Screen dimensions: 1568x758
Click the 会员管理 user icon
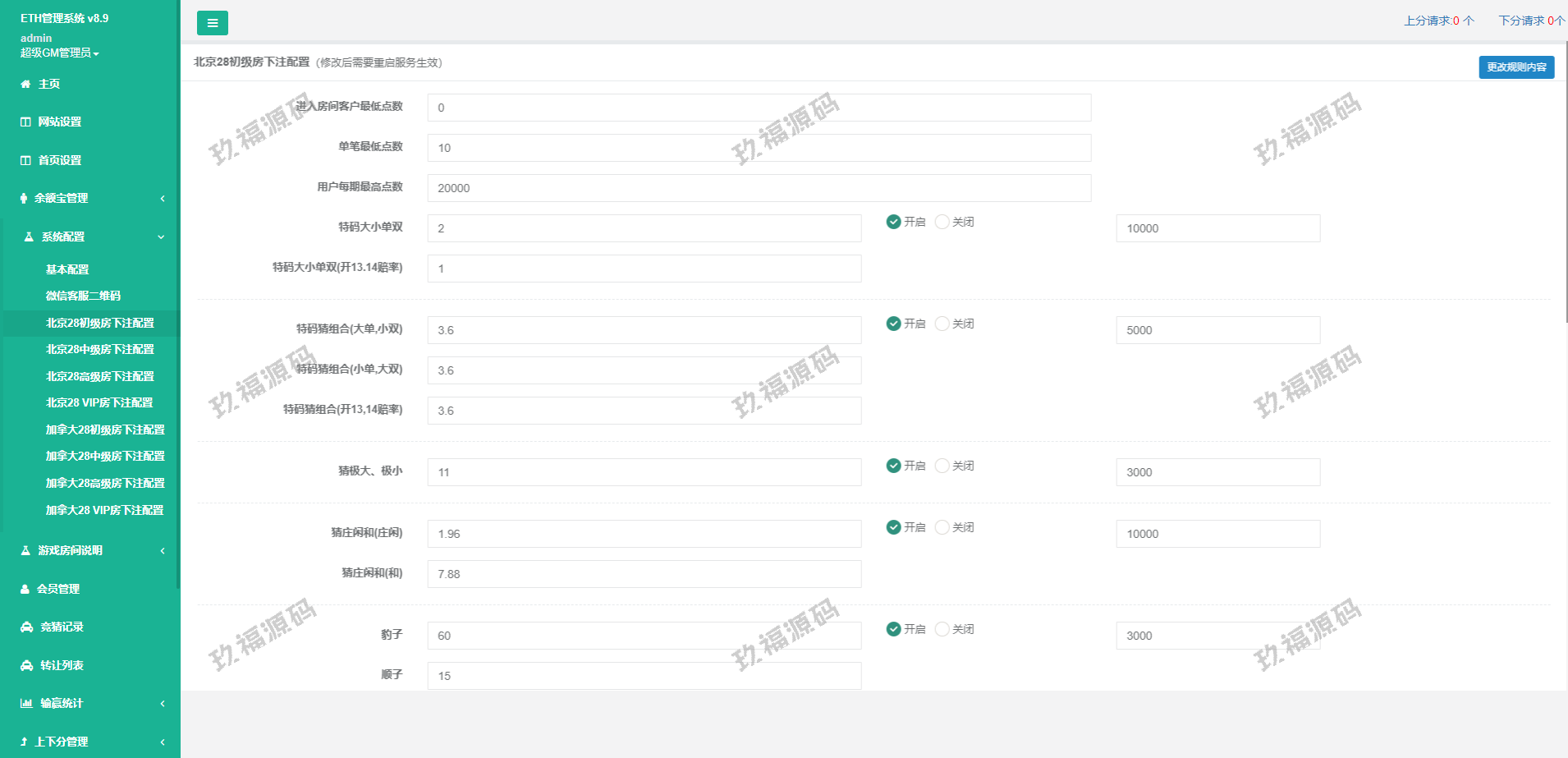point(25,589)
